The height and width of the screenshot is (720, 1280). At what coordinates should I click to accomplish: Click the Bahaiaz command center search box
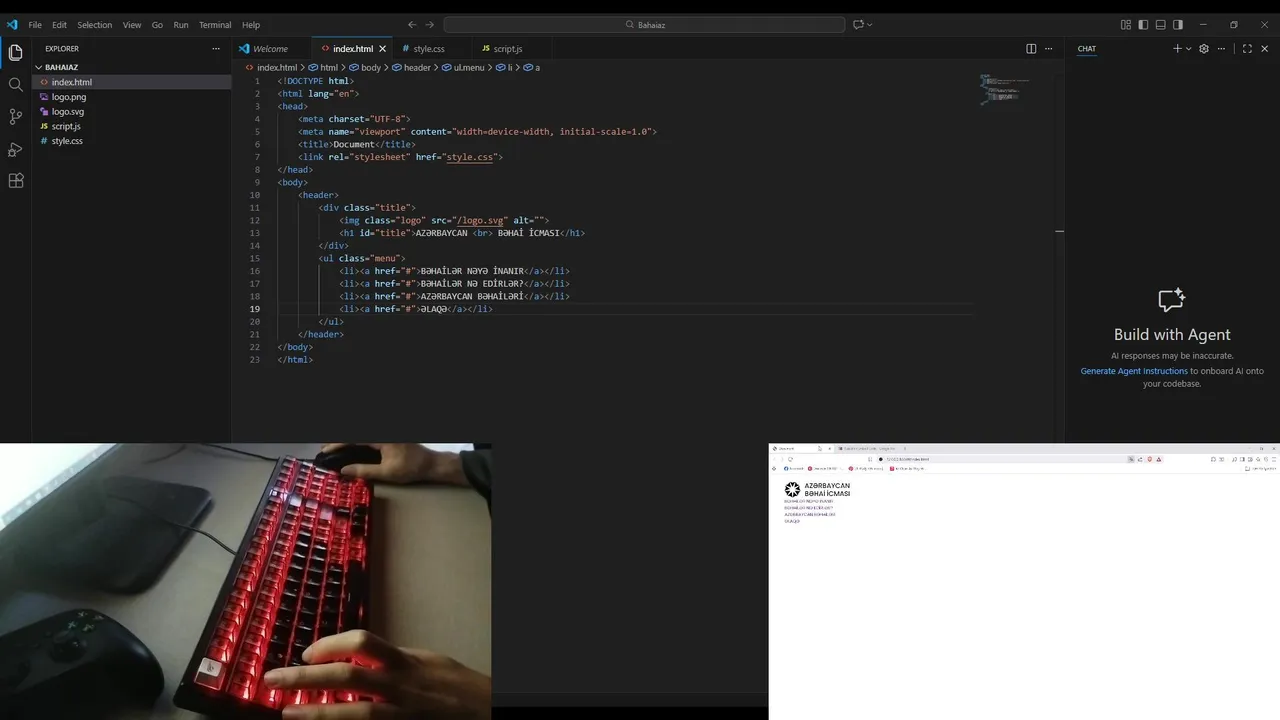[644, 24]
